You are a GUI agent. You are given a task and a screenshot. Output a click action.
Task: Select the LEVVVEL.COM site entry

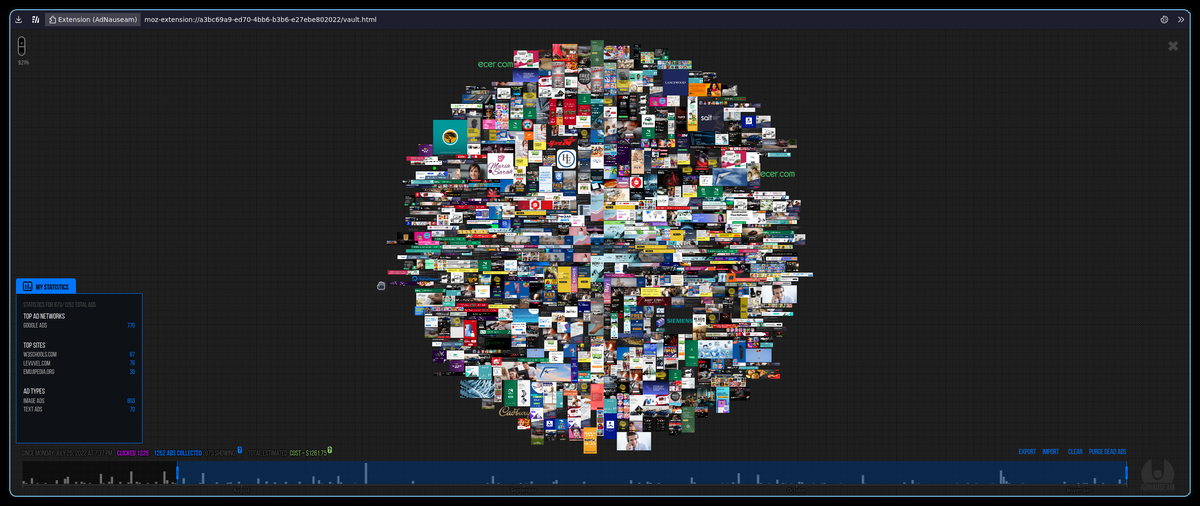[x=79, y=363]
